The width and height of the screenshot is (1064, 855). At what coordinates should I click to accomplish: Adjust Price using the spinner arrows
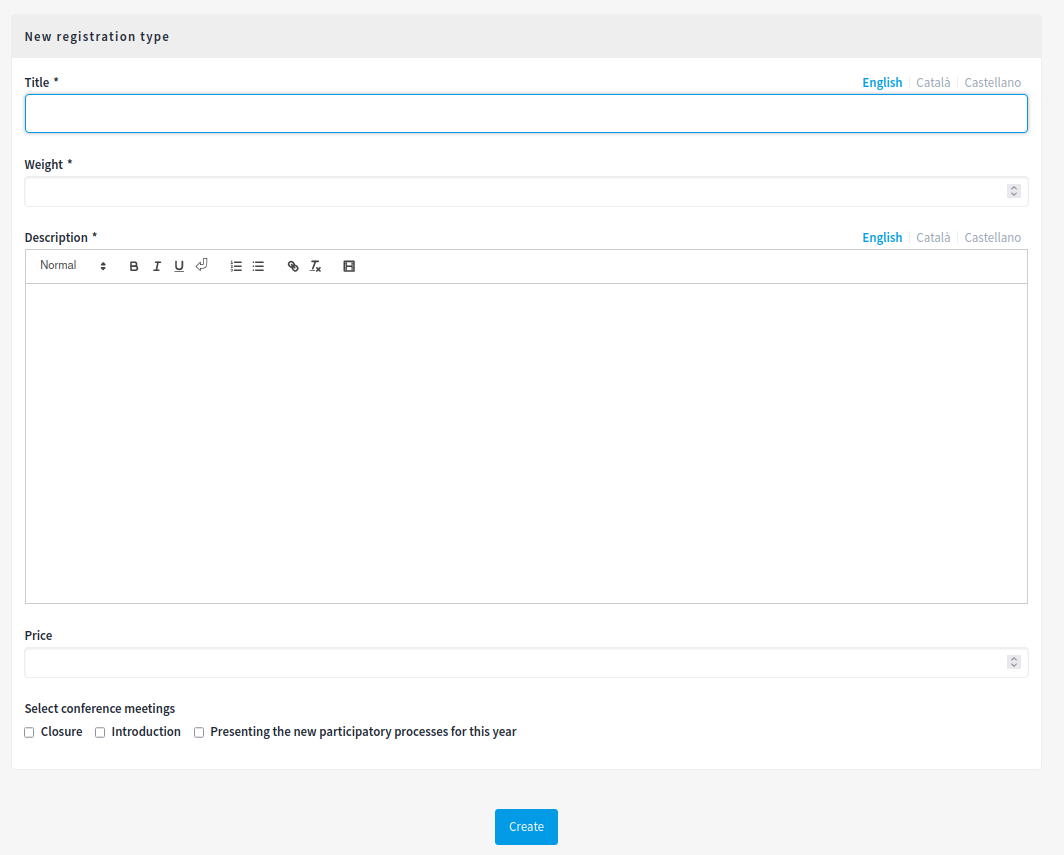pos(1014,662)
